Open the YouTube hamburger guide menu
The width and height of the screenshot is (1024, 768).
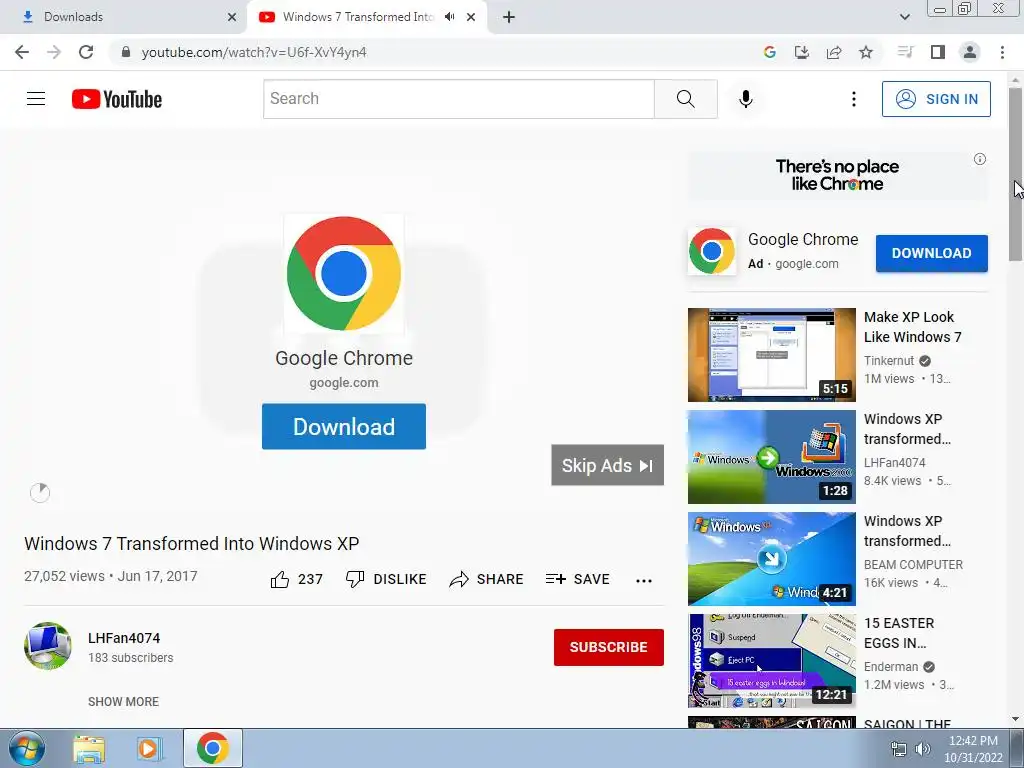tap(36, 99)
